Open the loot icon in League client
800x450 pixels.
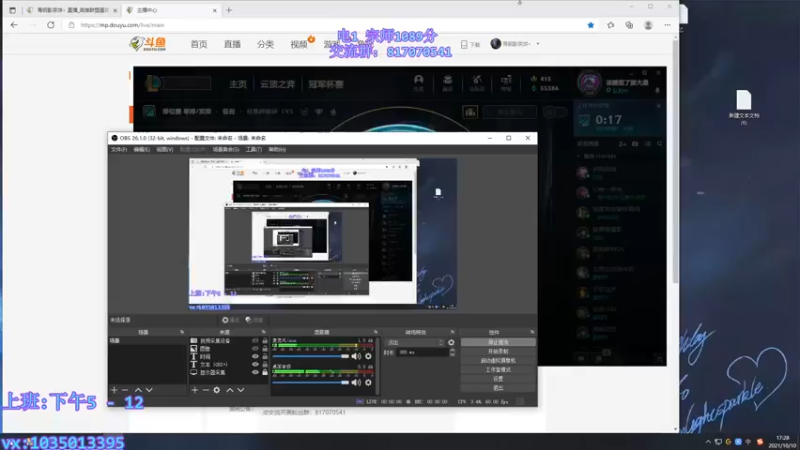coord(477,83)
